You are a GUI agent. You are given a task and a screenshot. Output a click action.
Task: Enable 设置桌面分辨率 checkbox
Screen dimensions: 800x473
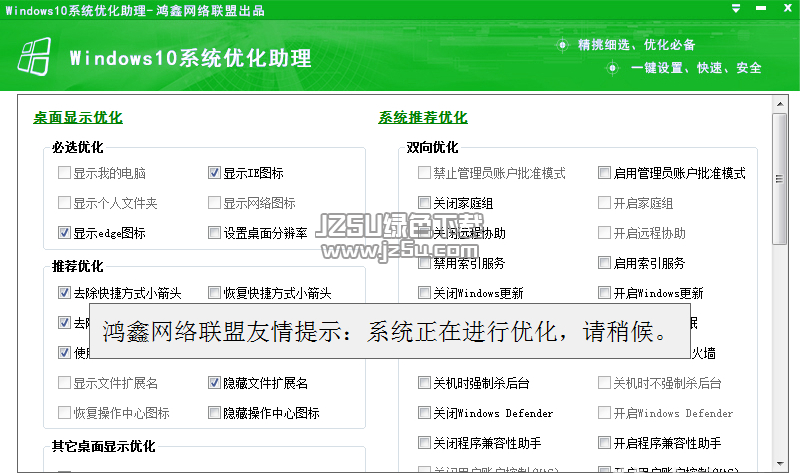214,233
